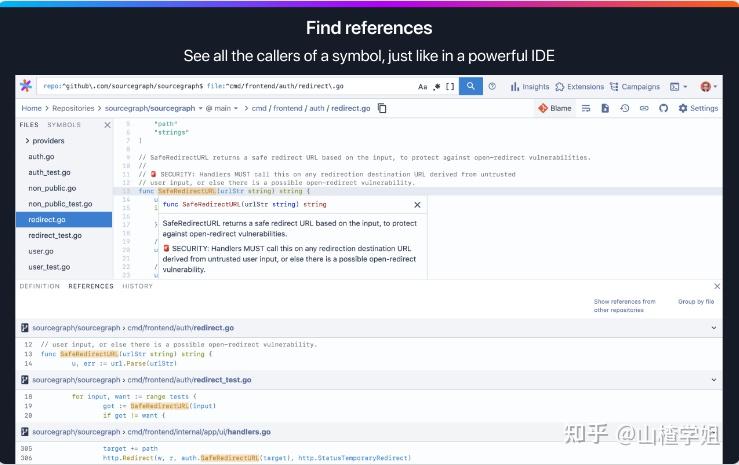Click the handlers.go result file icon
This screenshot has width=739, height=465.
[25, 432]
